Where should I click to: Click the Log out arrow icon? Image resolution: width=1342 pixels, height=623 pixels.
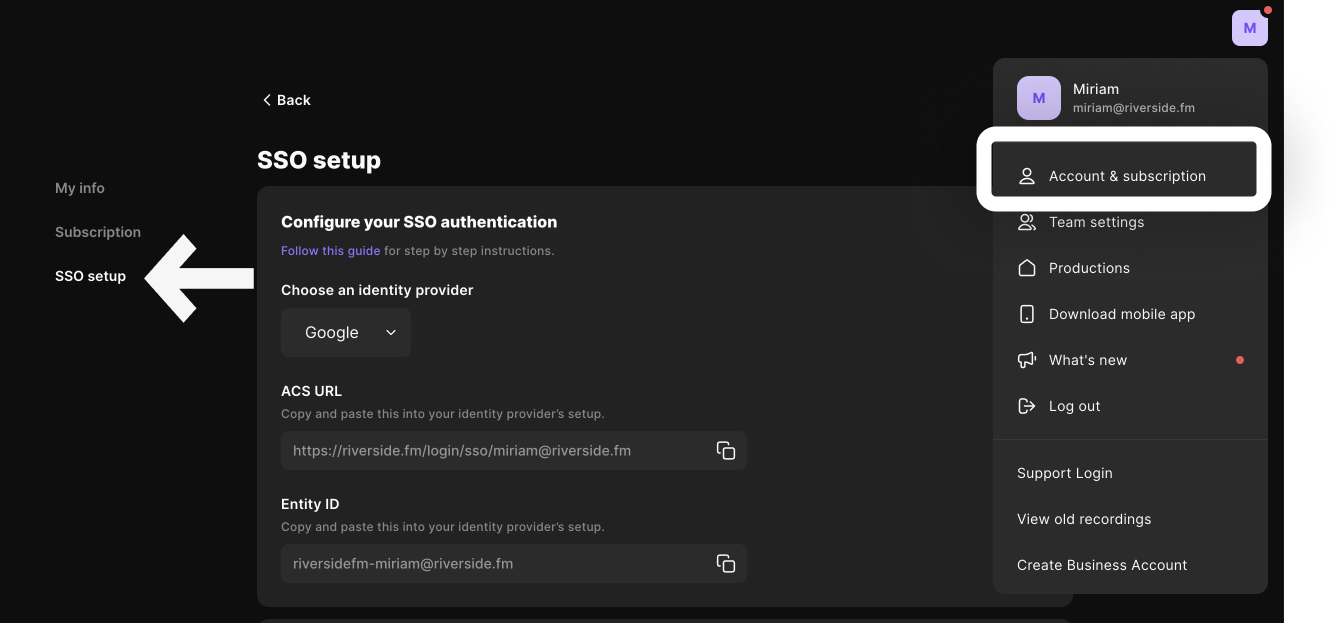pos(1026,406)
